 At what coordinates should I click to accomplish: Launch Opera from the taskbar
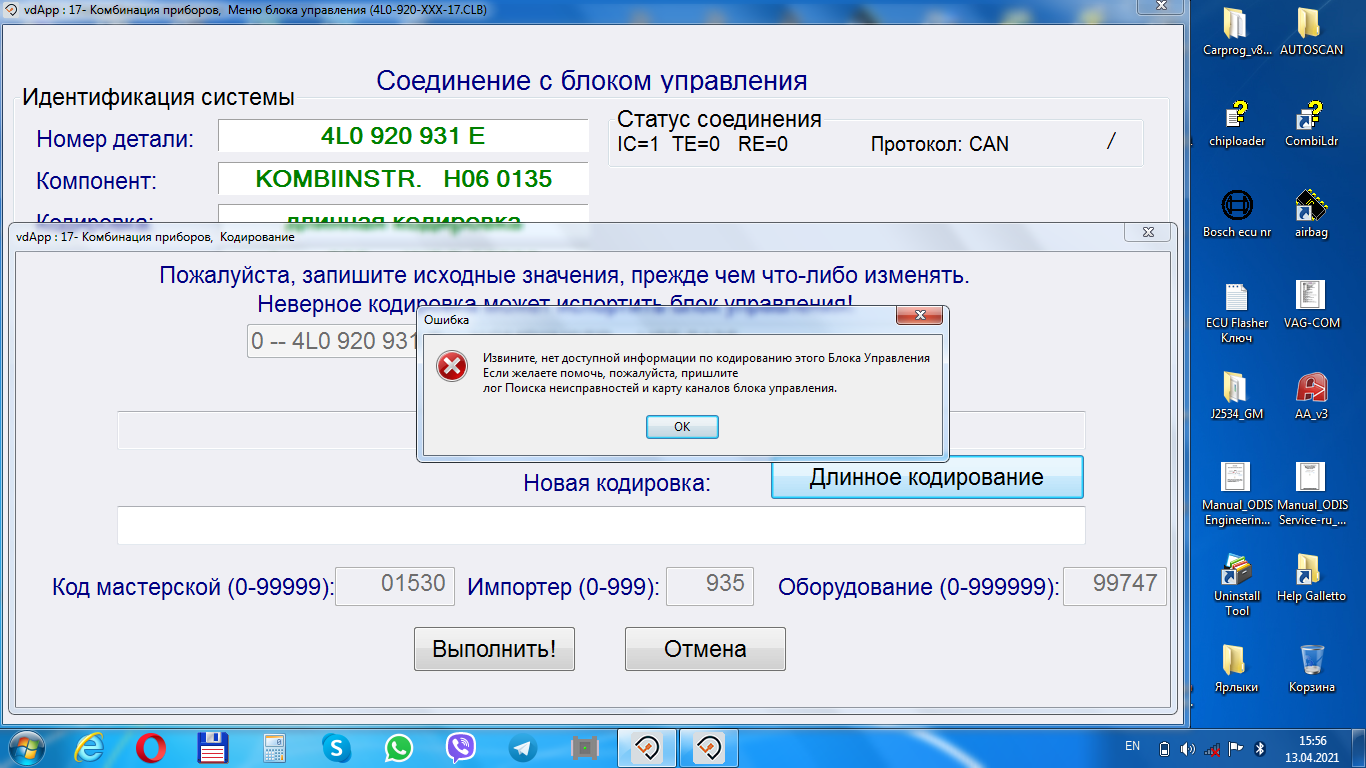[152, 747]
